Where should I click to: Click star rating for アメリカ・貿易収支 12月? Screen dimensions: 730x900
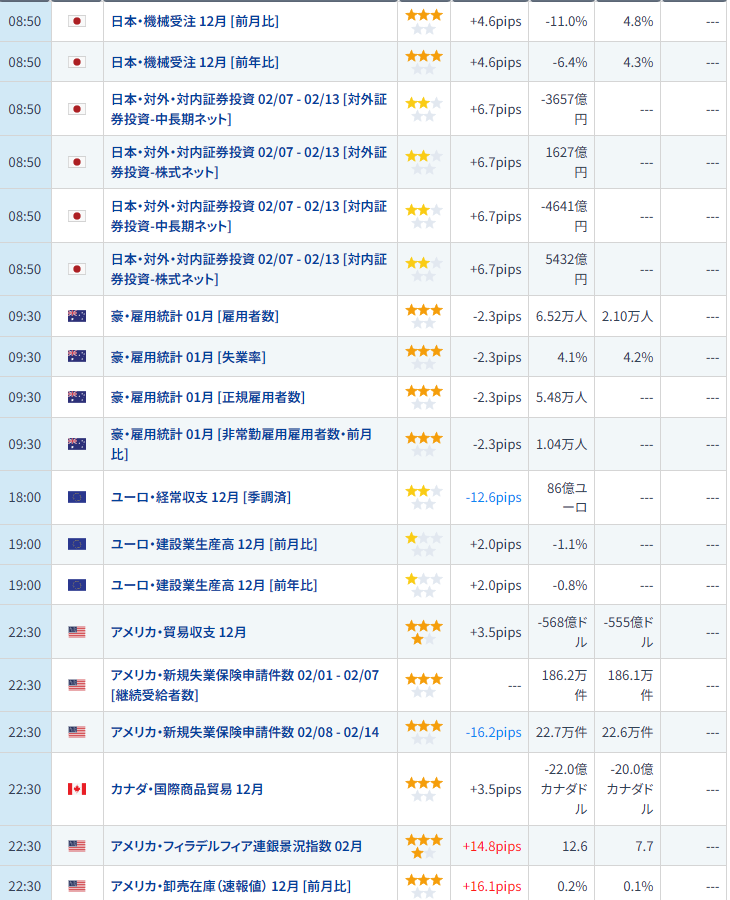(423, 632)
